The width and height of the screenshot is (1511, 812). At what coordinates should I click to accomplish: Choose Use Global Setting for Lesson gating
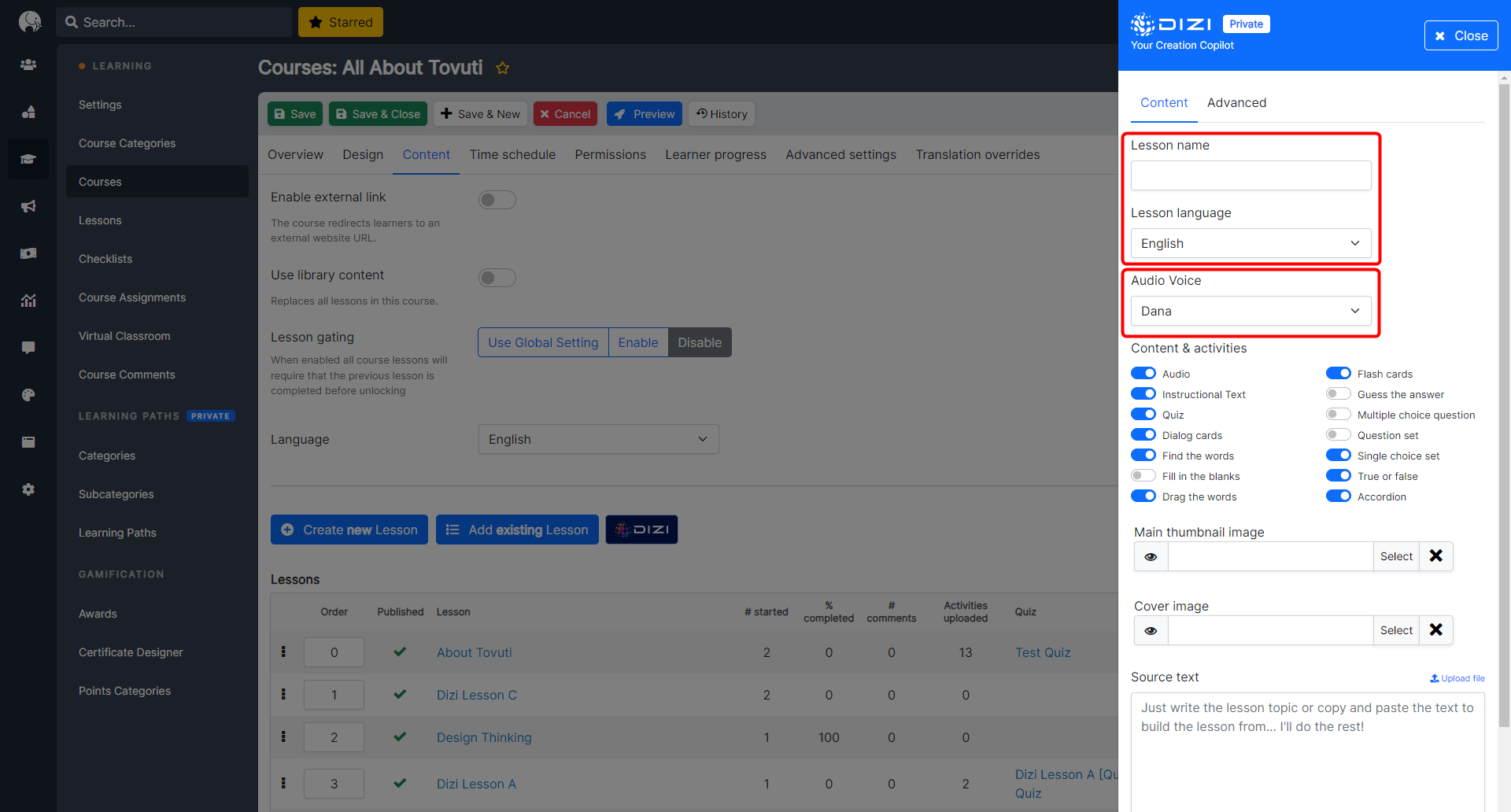(x=543, y=342)
